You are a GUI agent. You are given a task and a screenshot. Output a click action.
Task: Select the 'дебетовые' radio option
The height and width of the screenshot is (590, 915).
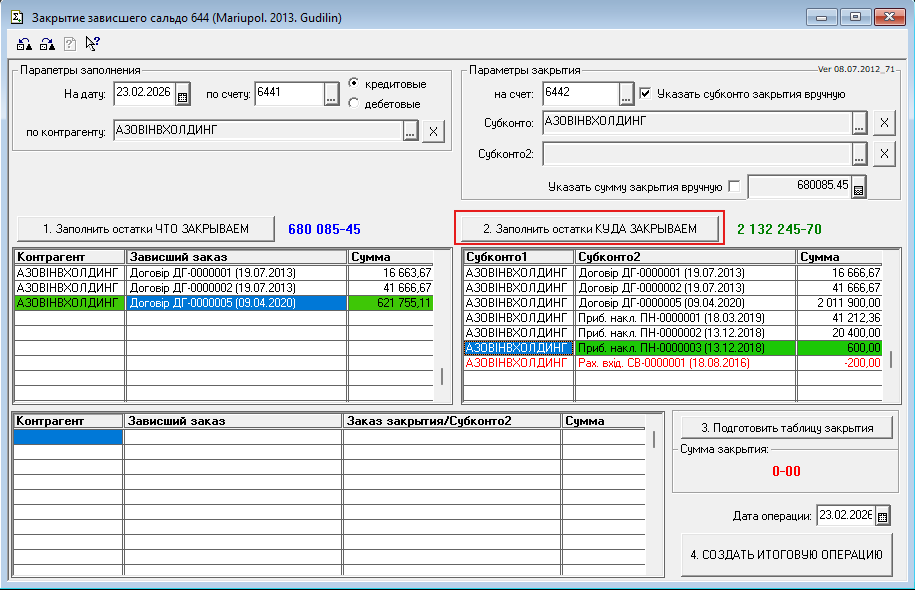[354, 104]
